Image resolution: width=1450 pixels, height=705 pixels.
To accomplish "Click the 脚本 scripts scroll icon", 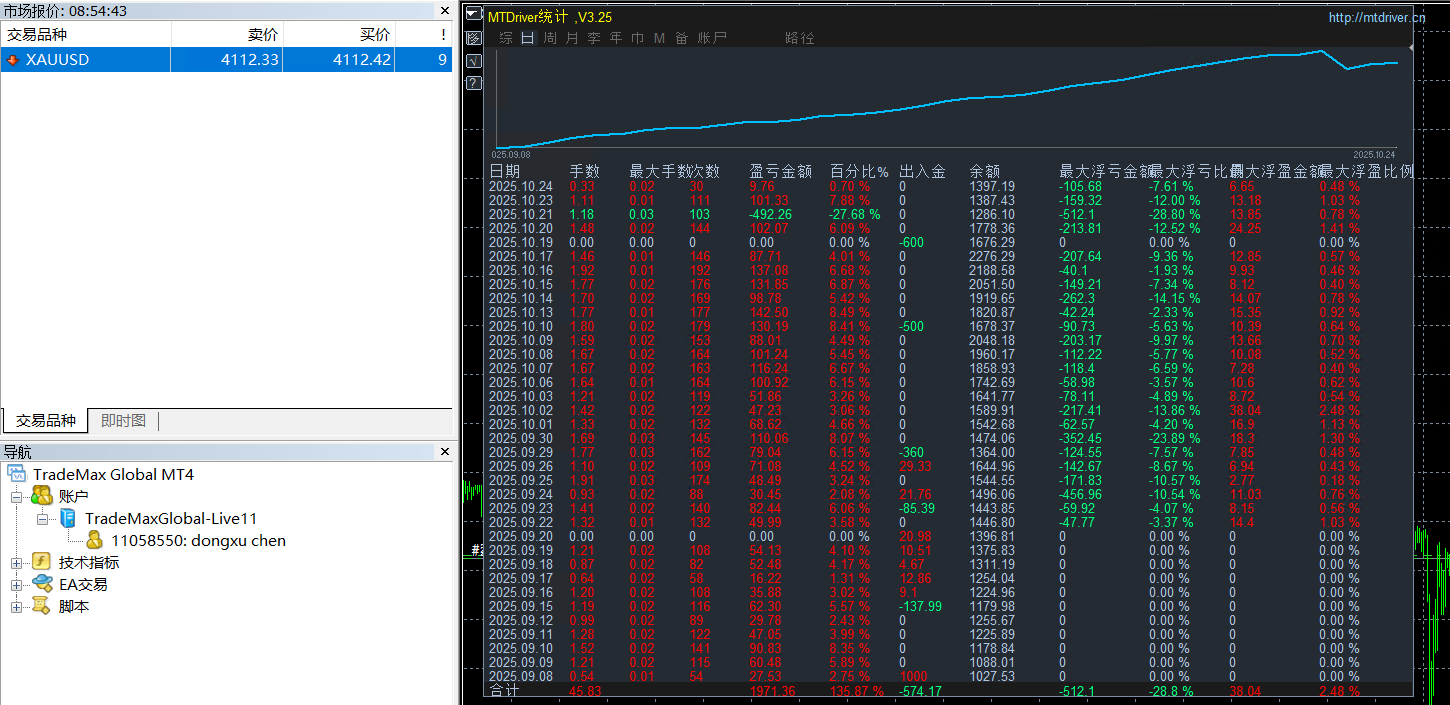I will (42, 606).
